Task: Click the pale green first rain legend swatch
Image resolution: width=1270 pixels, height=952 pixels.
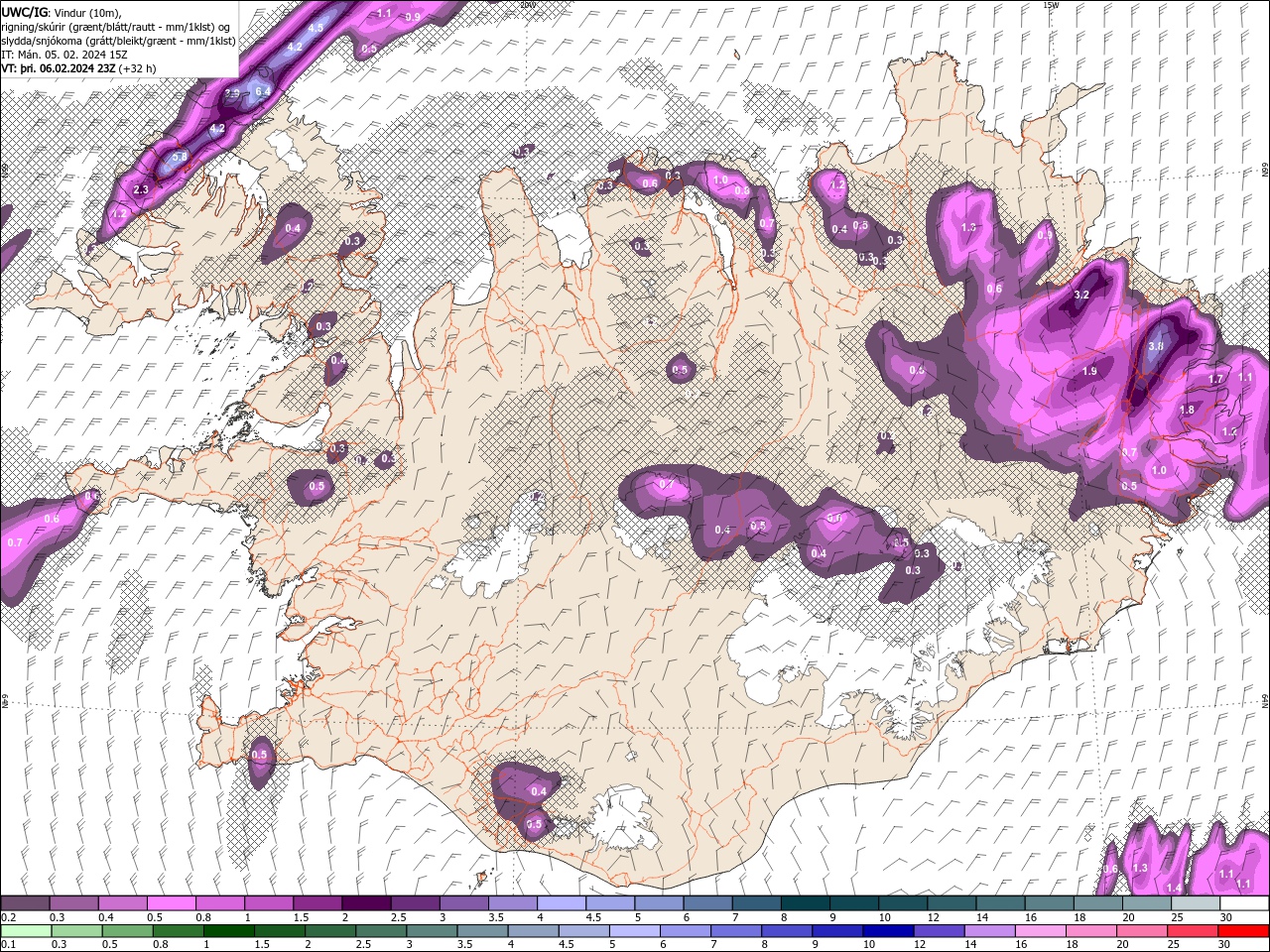Action: 25,931
